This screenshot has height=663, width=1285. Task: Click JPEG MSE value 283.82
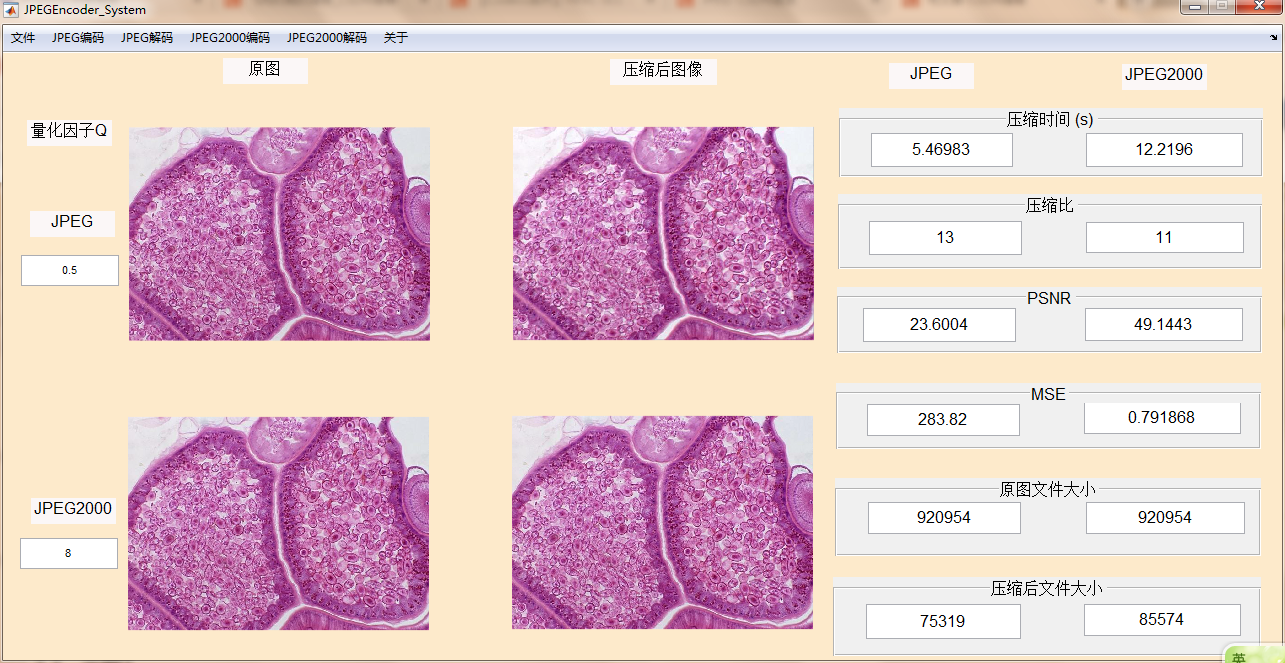coord(943,420)
